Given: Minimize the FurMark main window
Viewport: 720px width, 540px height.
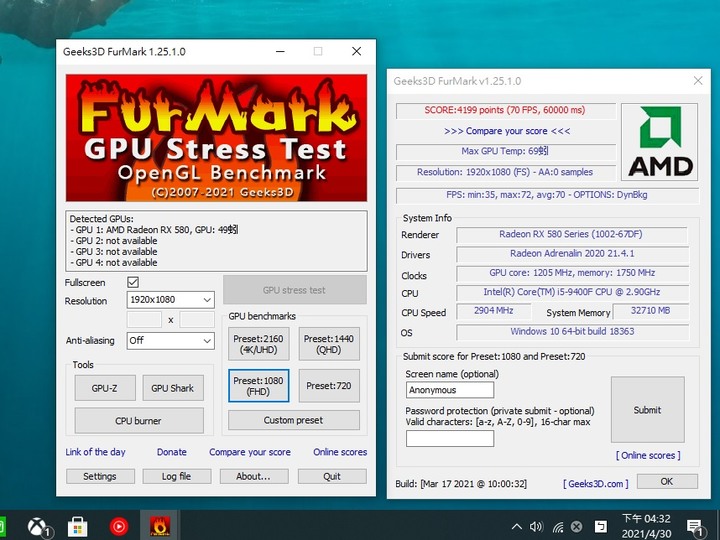Looking at the screenshot, I should click(x=280, y=51).
